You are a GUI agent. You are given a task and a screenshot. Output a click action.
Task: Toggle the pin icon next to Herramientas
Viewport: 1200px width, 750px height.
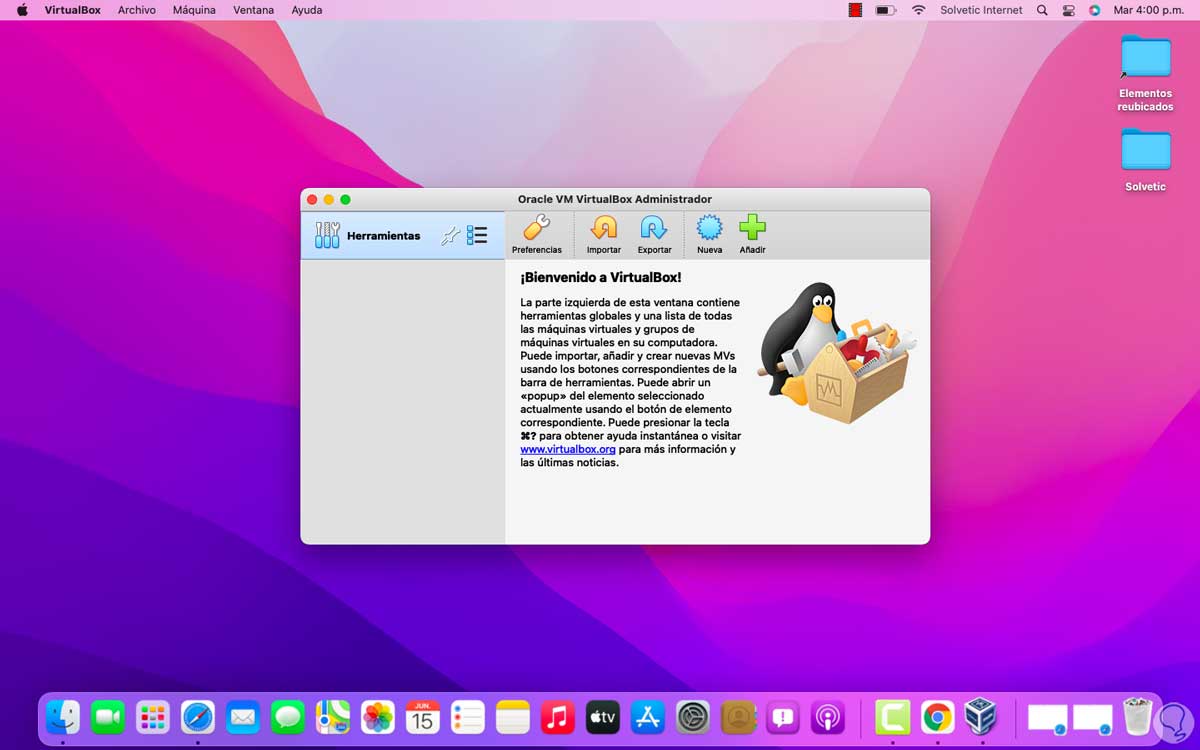coord(450,236)
